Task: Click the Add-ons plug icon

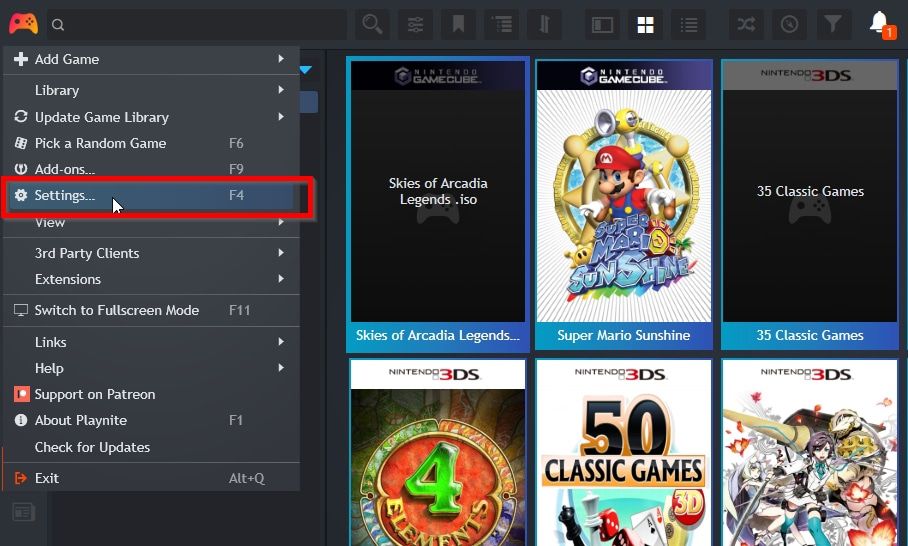Action: [x=21, y=169]
